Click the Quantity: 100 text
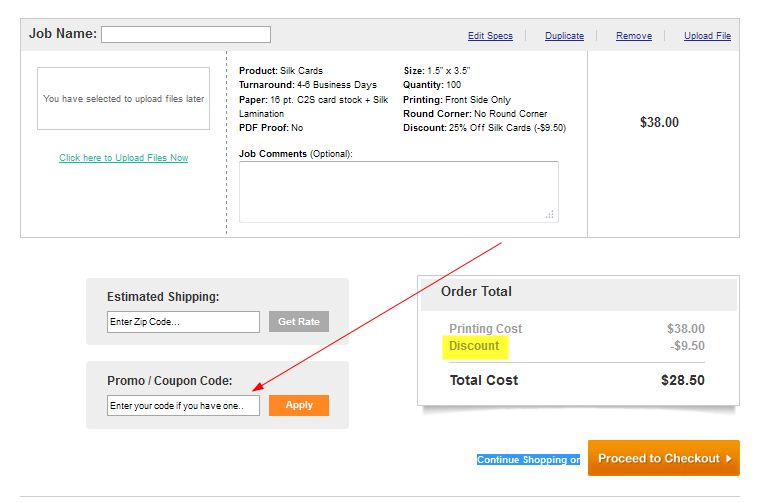 pos(432,85)
